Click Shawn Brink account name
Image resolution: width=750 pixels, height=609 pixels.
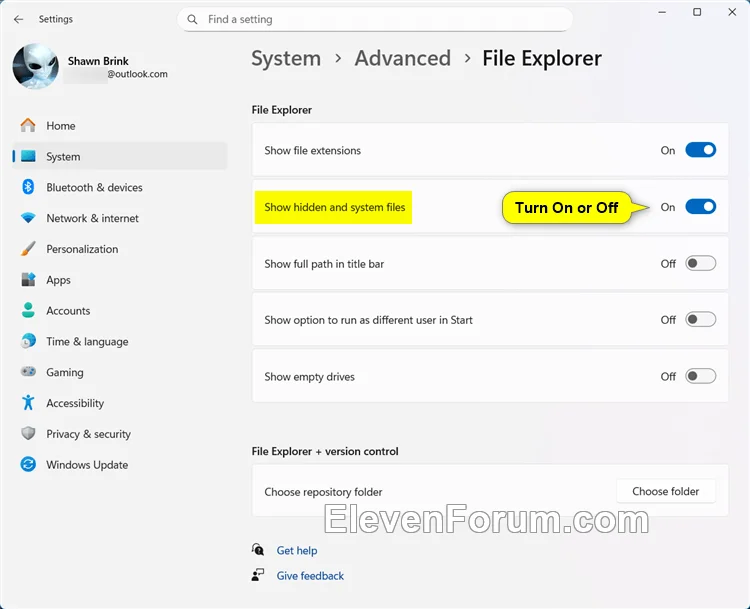[x=98, y=61]
